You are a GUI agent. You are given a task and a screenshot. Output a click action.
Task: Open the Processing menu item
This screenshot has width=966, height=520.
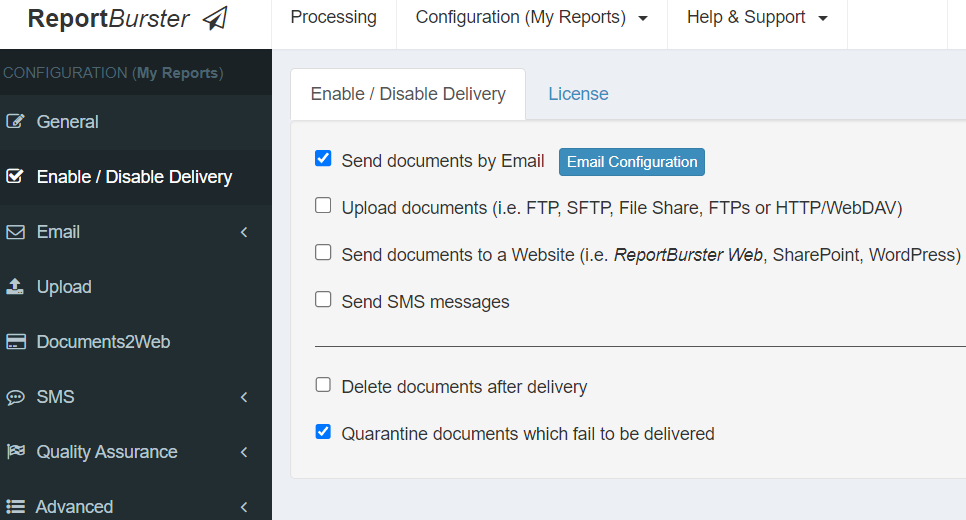click(333, 18)
